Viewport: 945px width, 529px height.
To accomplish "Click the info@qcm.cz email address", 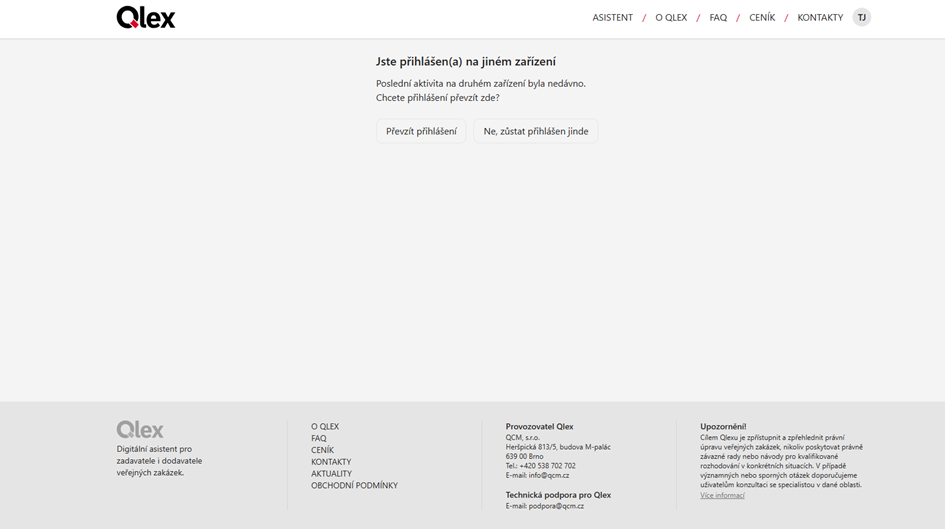I will (549, 475).
